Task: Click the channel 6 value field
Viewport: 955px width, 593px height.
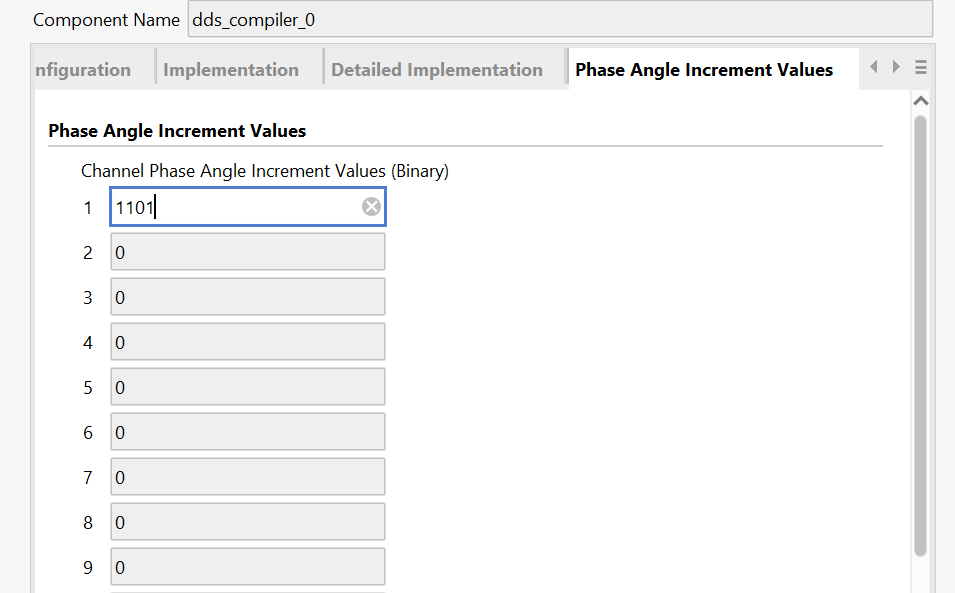Action: [247, 433]
